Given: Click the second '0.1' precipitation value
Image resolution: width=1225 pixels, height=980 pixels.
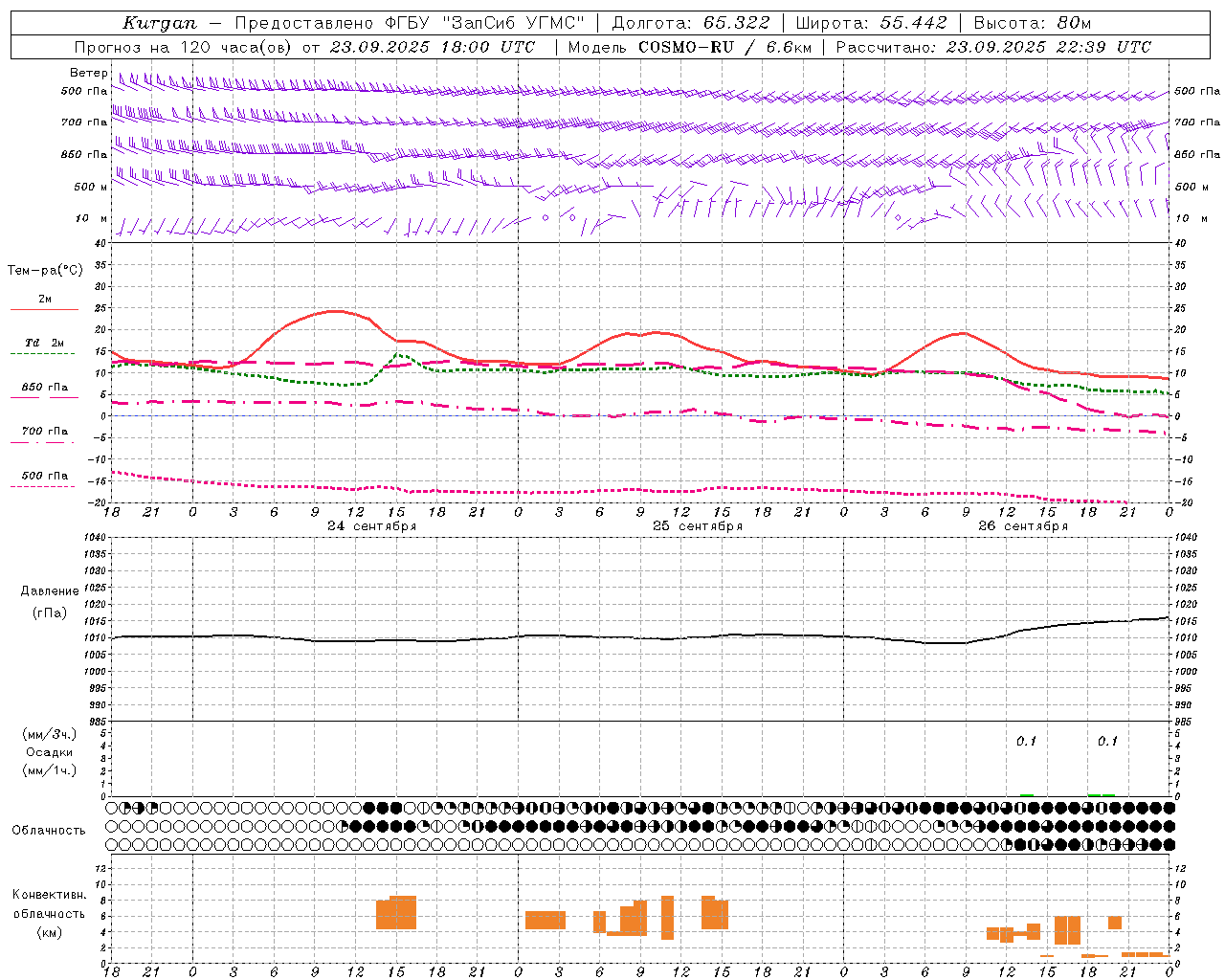Looking at the screenshot, I should click(x=1107, y=741).
